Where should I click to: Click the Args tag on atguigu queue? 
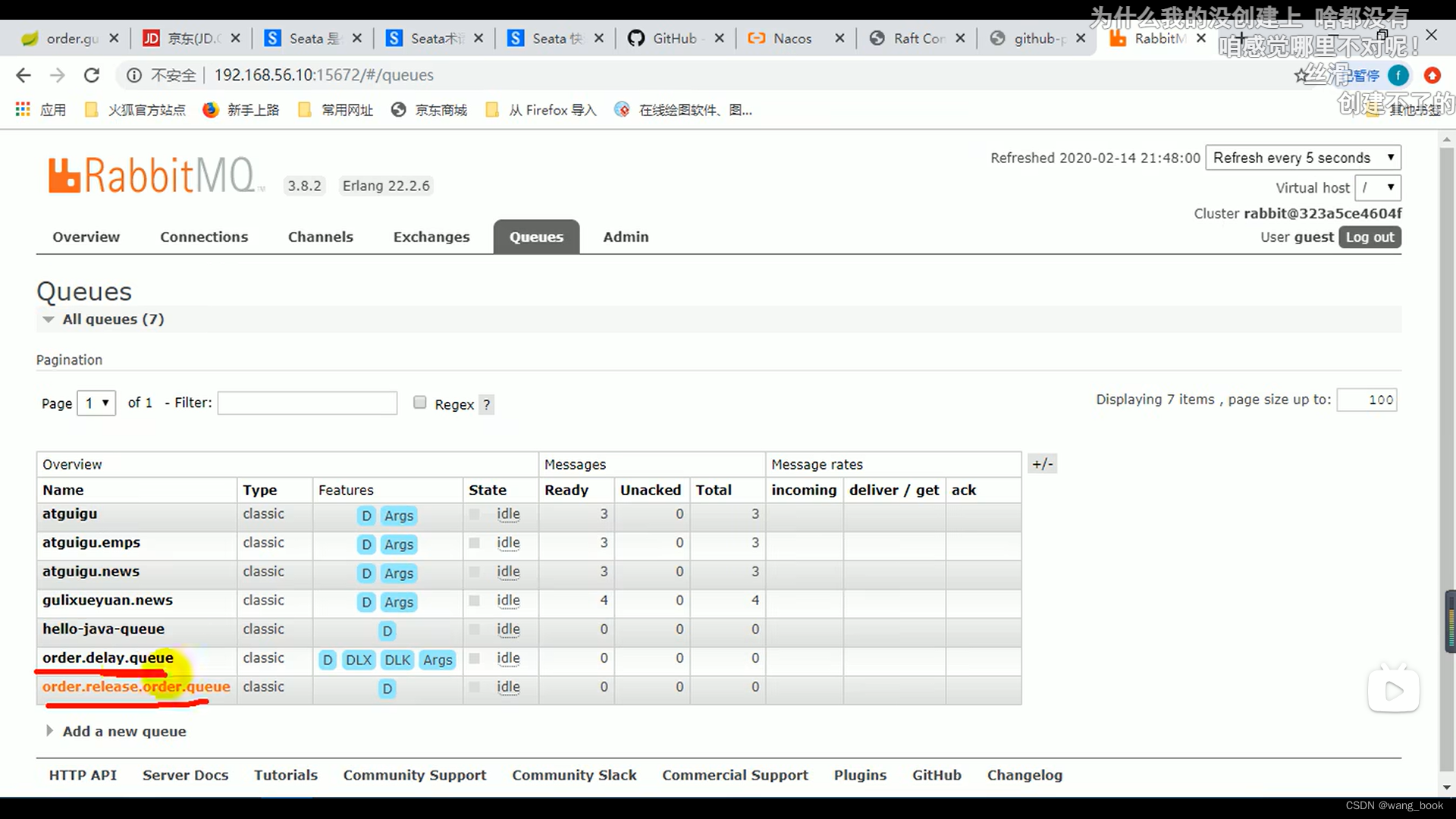399,515
